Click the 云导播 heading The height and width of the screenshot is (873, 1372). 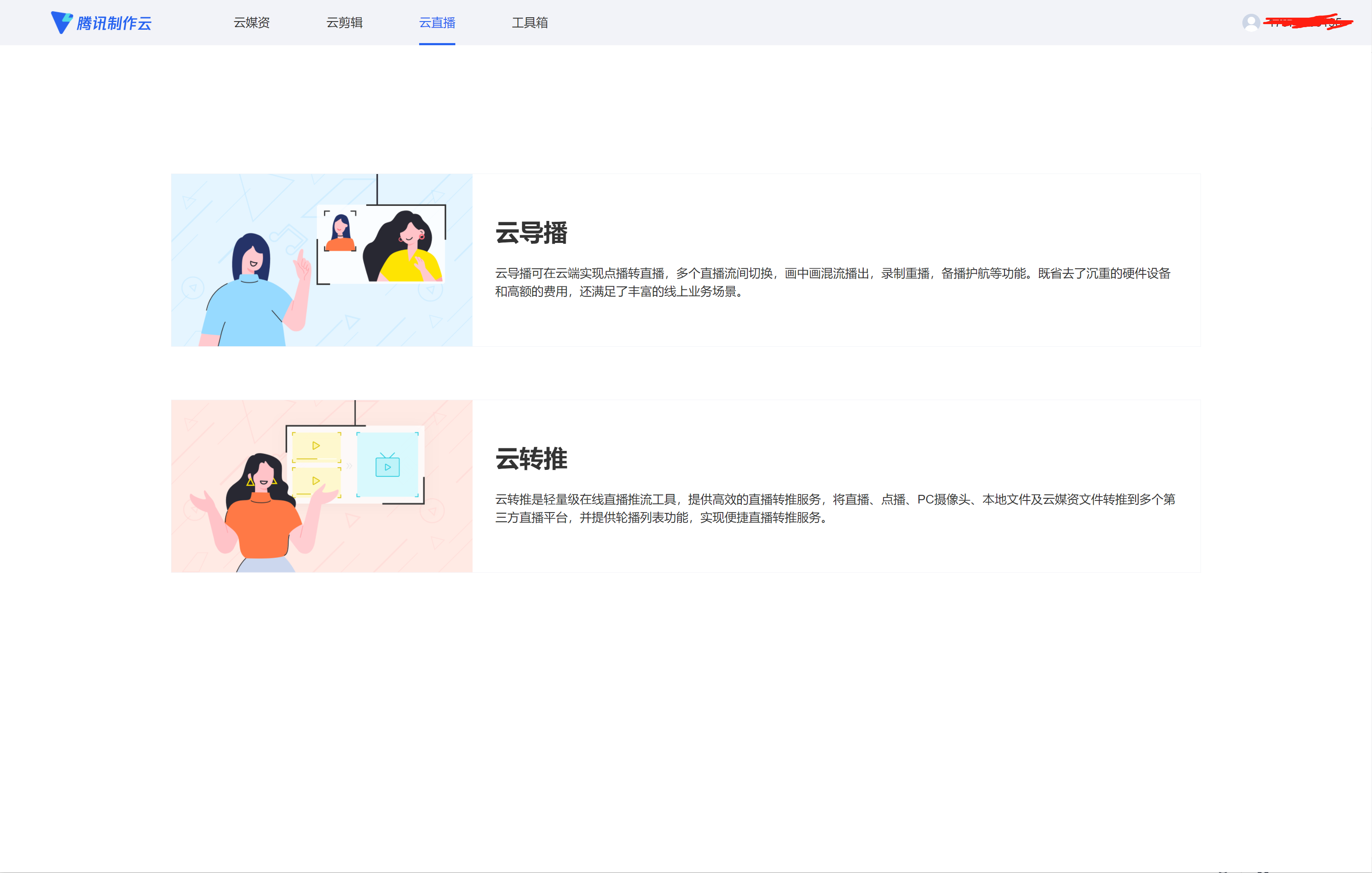pyautogui.click(x=531, y=232)
